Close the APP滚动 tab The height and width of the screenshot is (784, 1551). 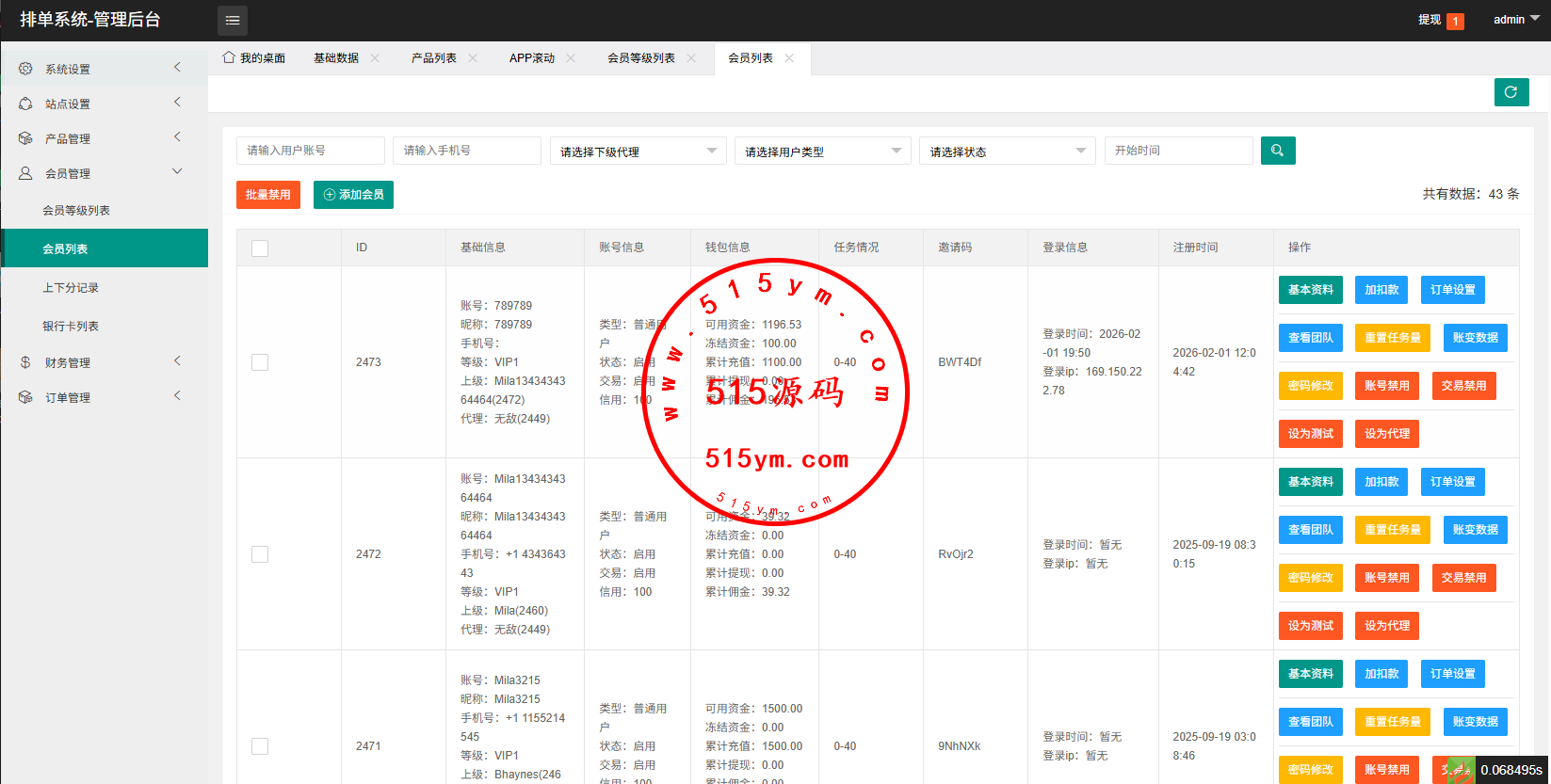pos(571,58)
